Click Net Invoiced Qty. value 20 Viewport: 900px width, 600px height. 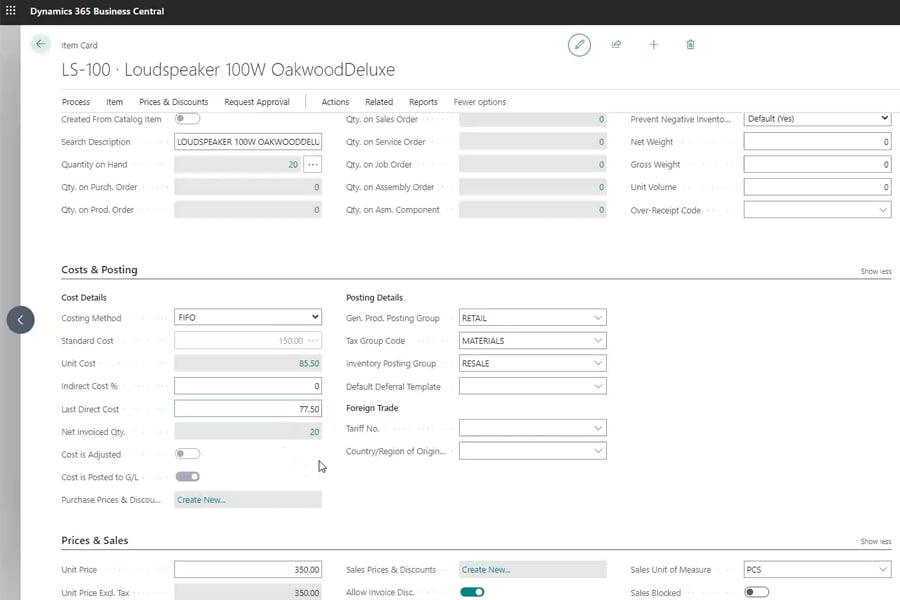pos(314,432)
